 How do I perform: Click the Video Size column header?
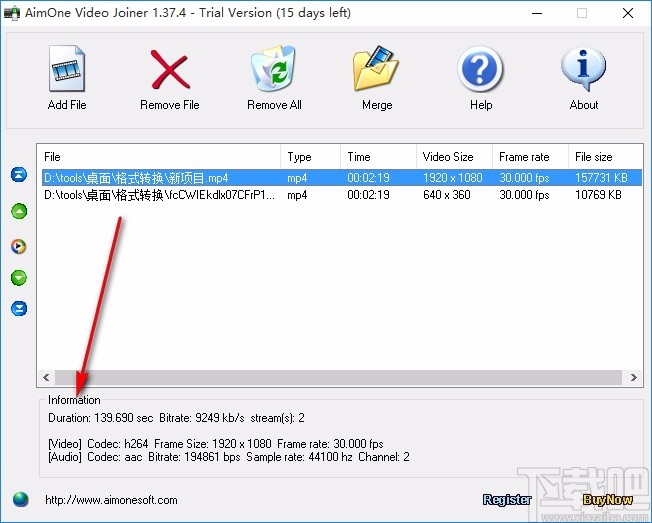[x=454, y=157]
